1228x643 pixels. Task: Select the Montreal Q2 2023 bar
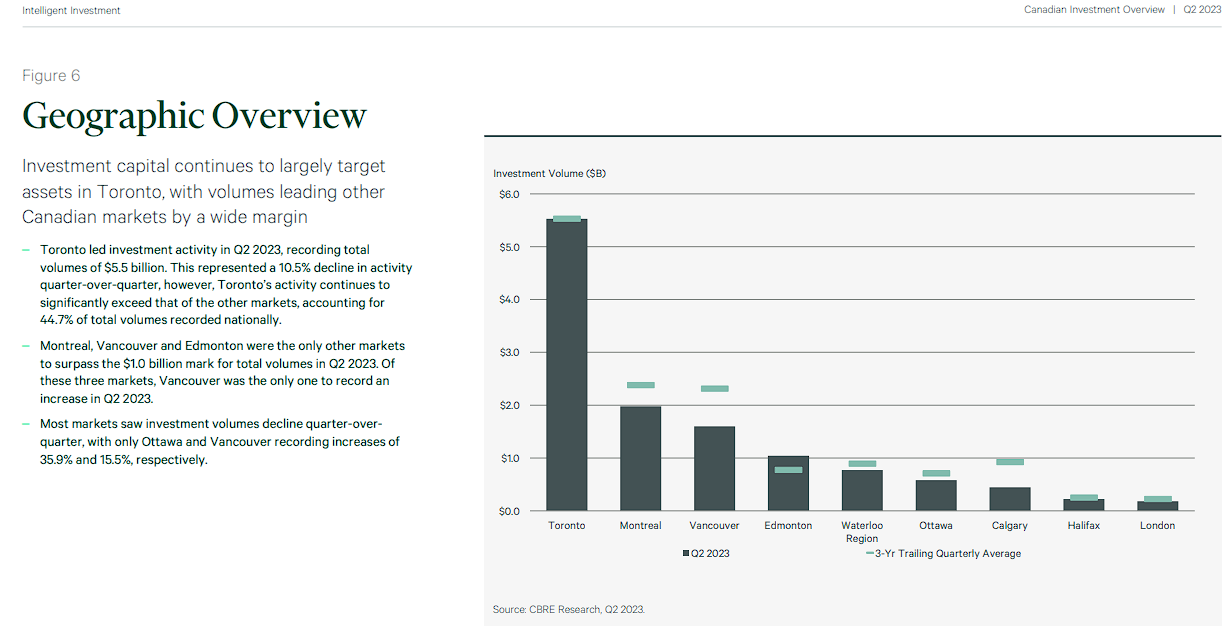[x=640, y=458]
